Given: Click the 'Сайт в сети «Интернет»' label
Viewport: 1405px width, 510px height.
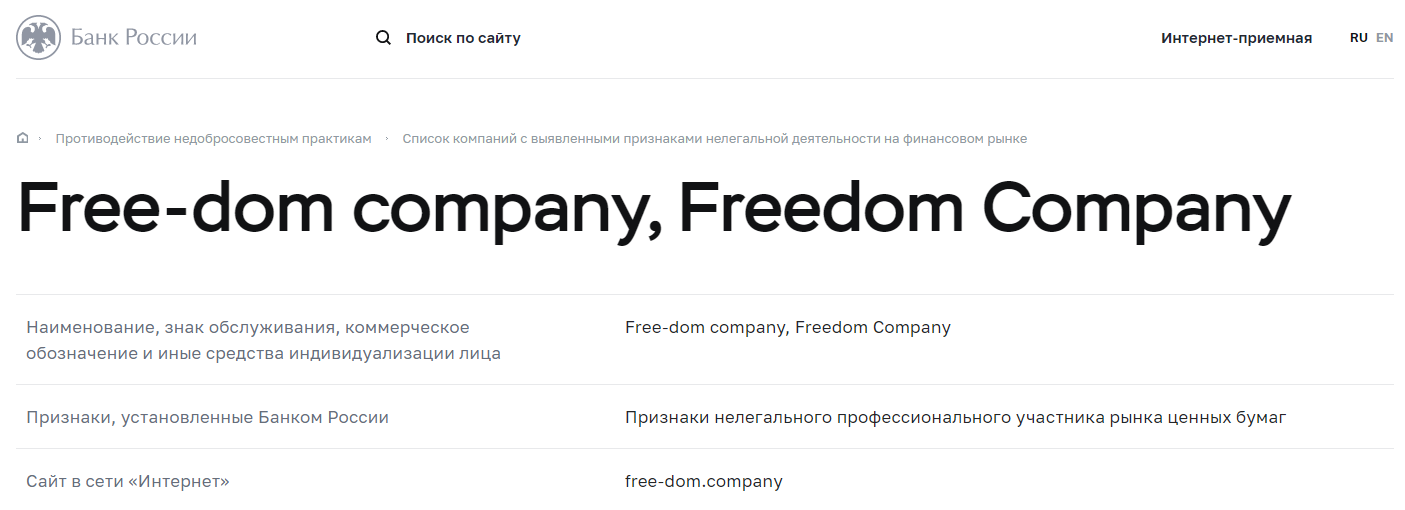Looking at the screenshot, I should tap(128, 481).
